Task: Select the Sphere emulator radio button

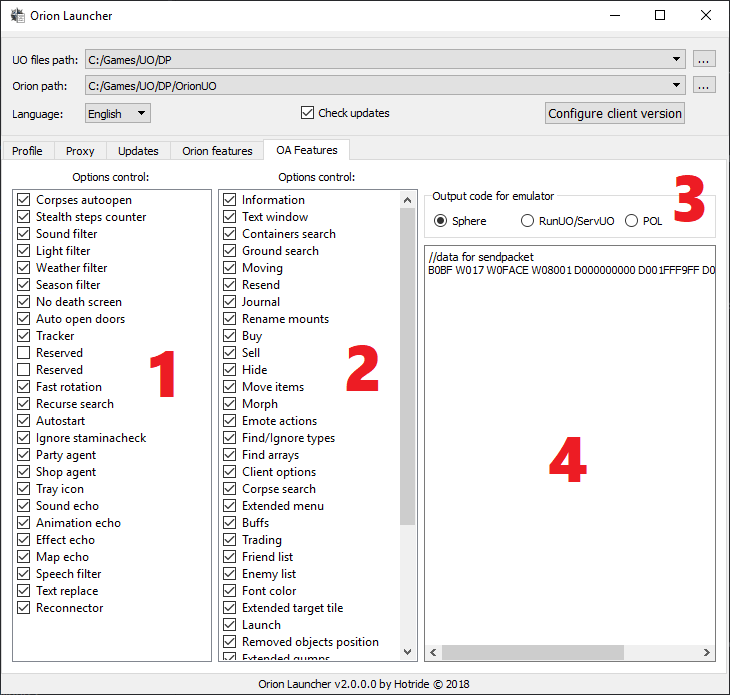Action: pos(440,221)
